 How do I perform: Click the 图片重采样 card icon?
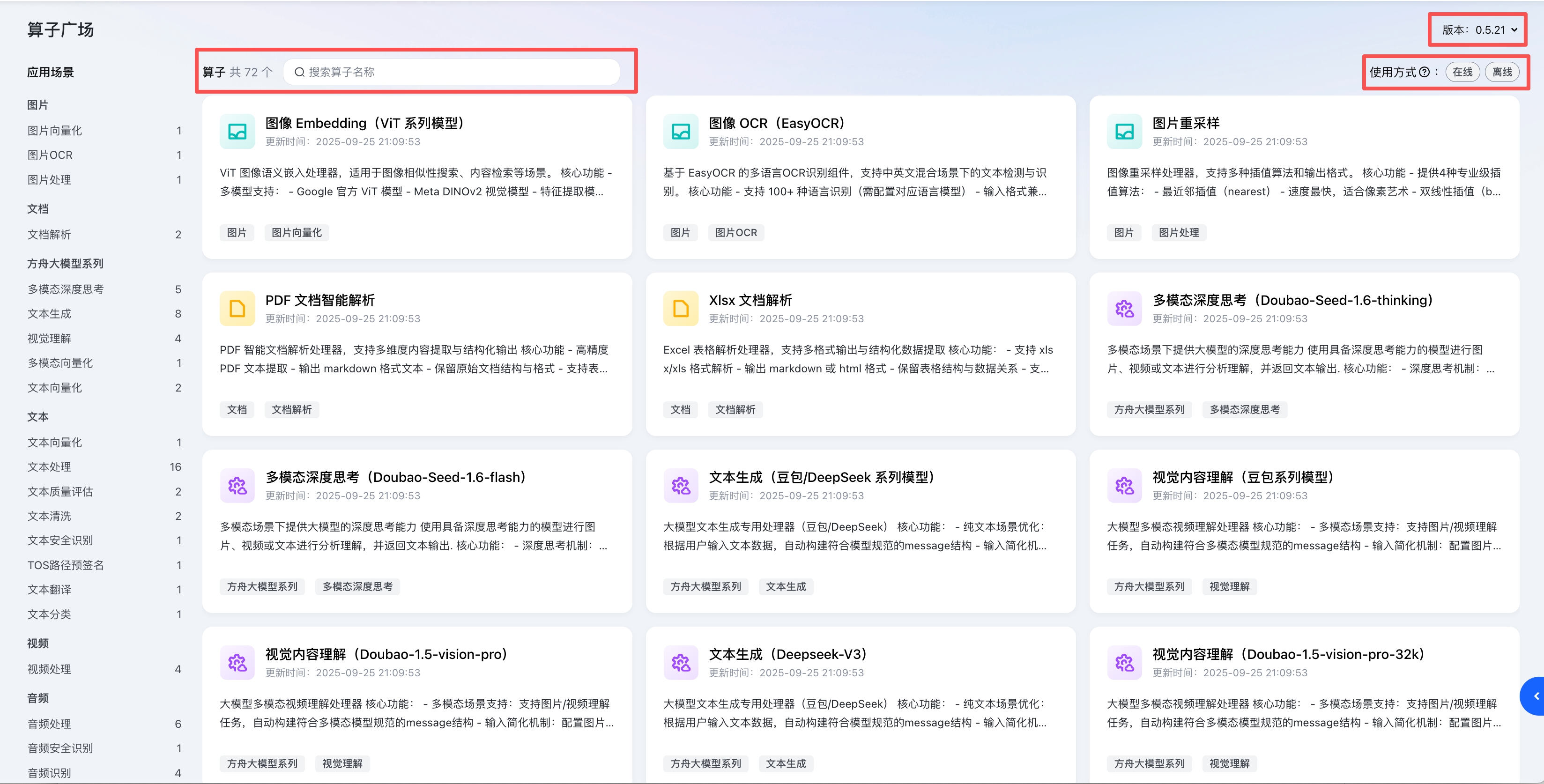point(1124,132)
